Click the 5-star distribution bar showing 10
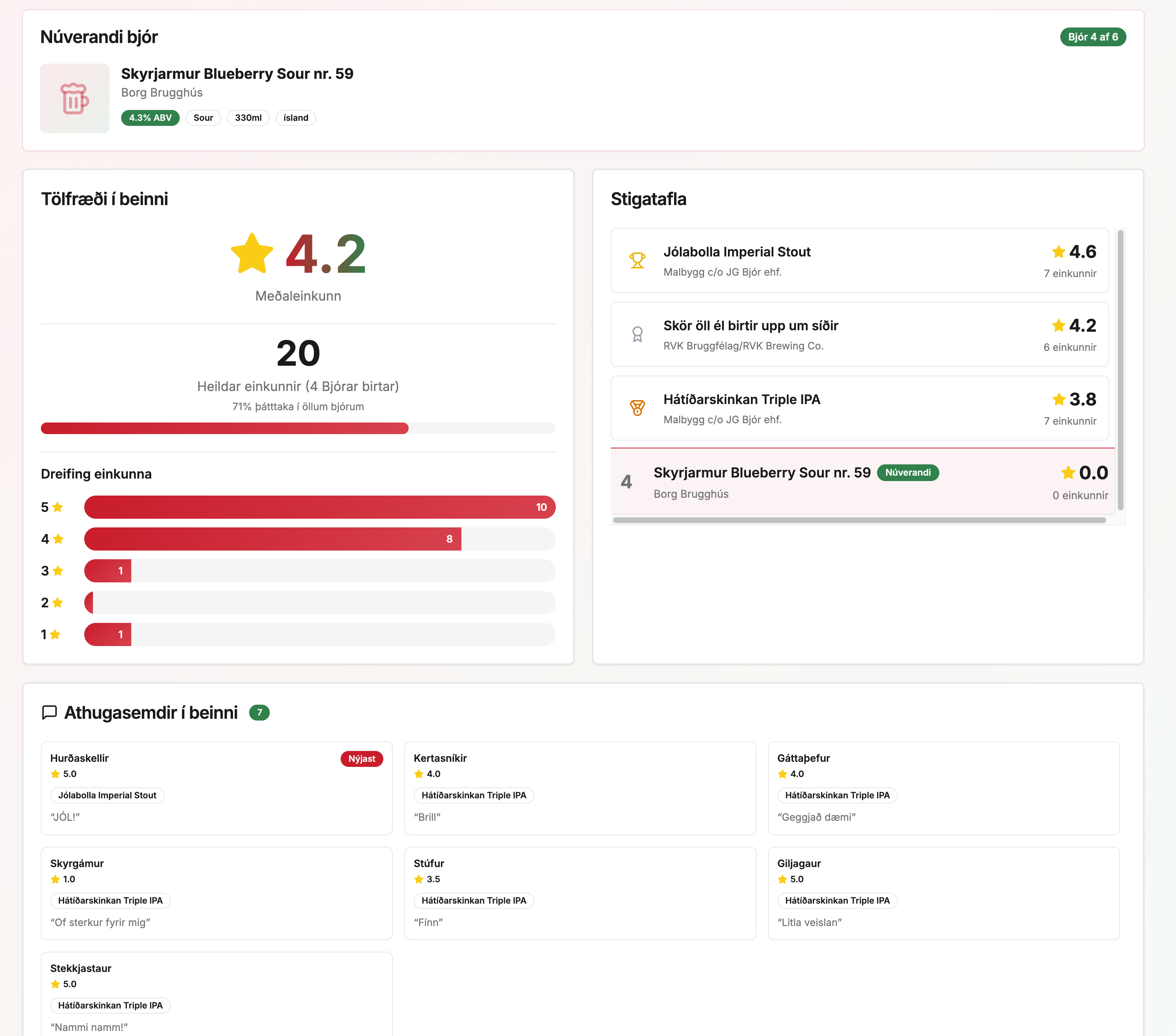The height and width of the screenshot is (1036, 1176). coord(319,507)
